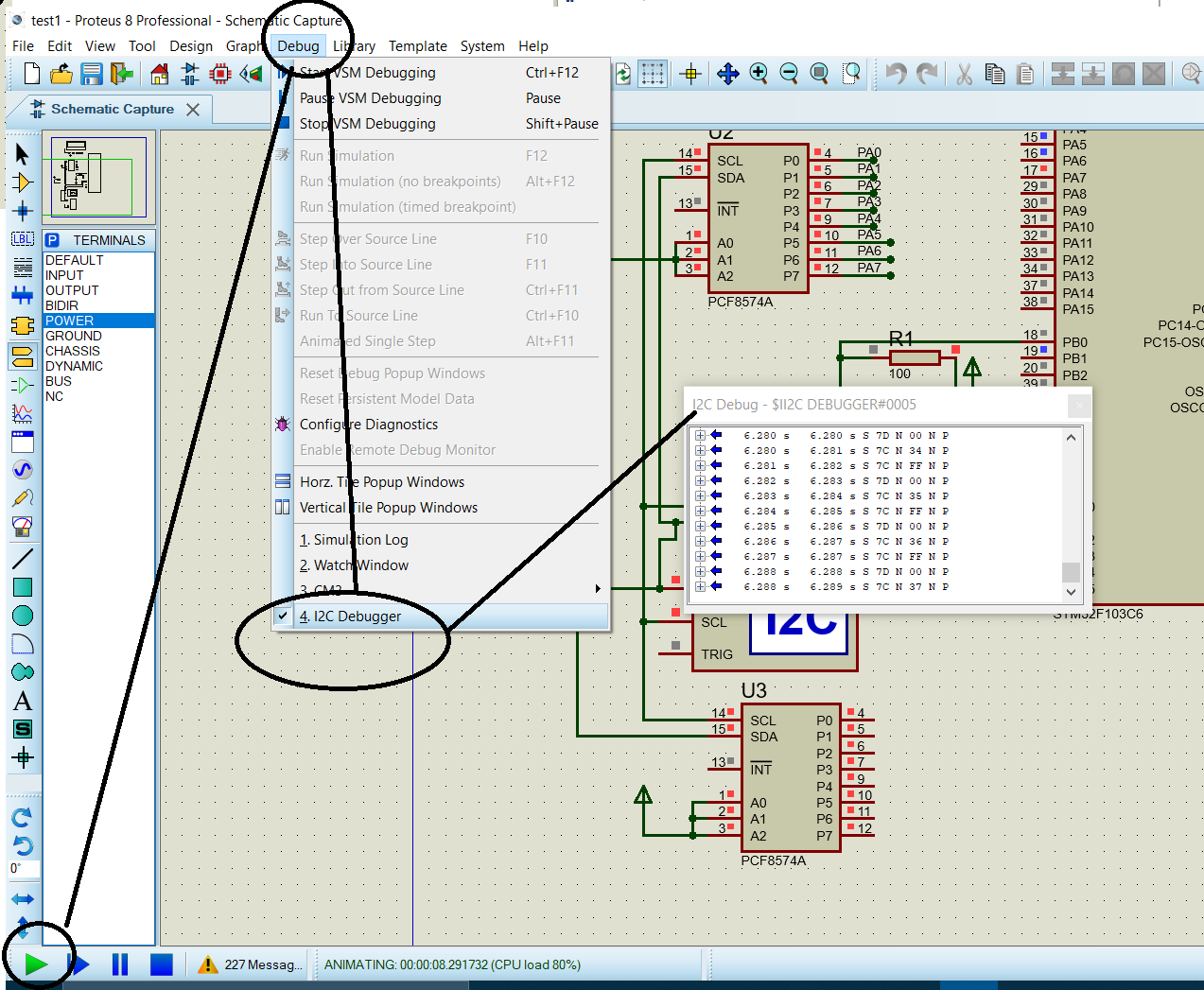
Task: Select the Generator Mode sine-wave tool
Action: coord(23,470)
